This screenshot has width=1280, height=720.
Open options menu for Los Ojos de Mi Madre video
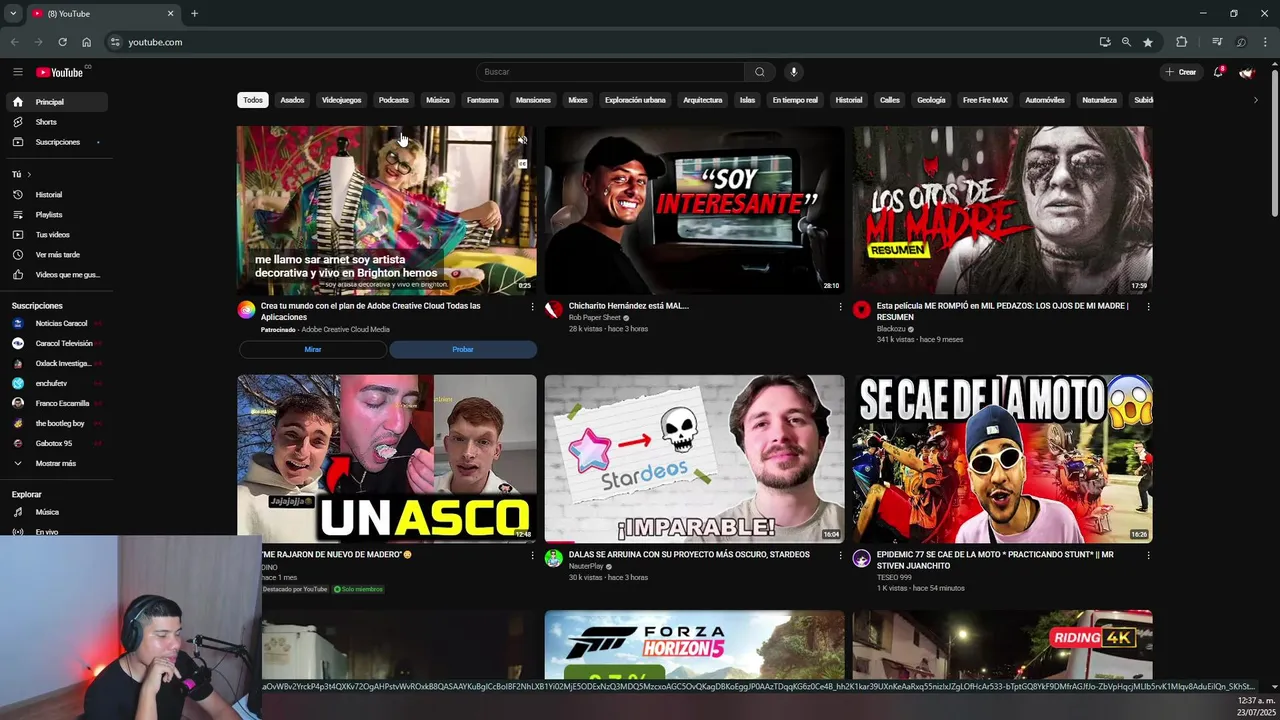(x=1148, y=307)
